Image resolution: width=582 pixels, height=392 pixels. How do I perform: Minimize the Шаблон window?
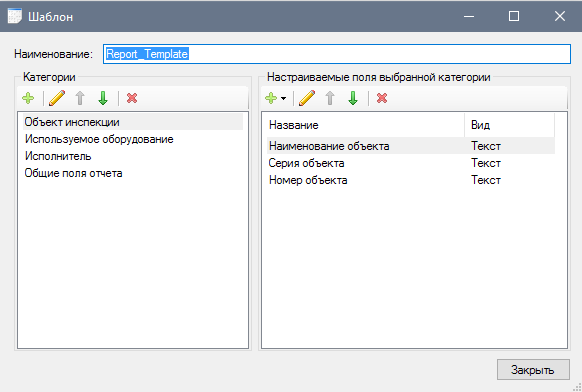coord(469,16)
